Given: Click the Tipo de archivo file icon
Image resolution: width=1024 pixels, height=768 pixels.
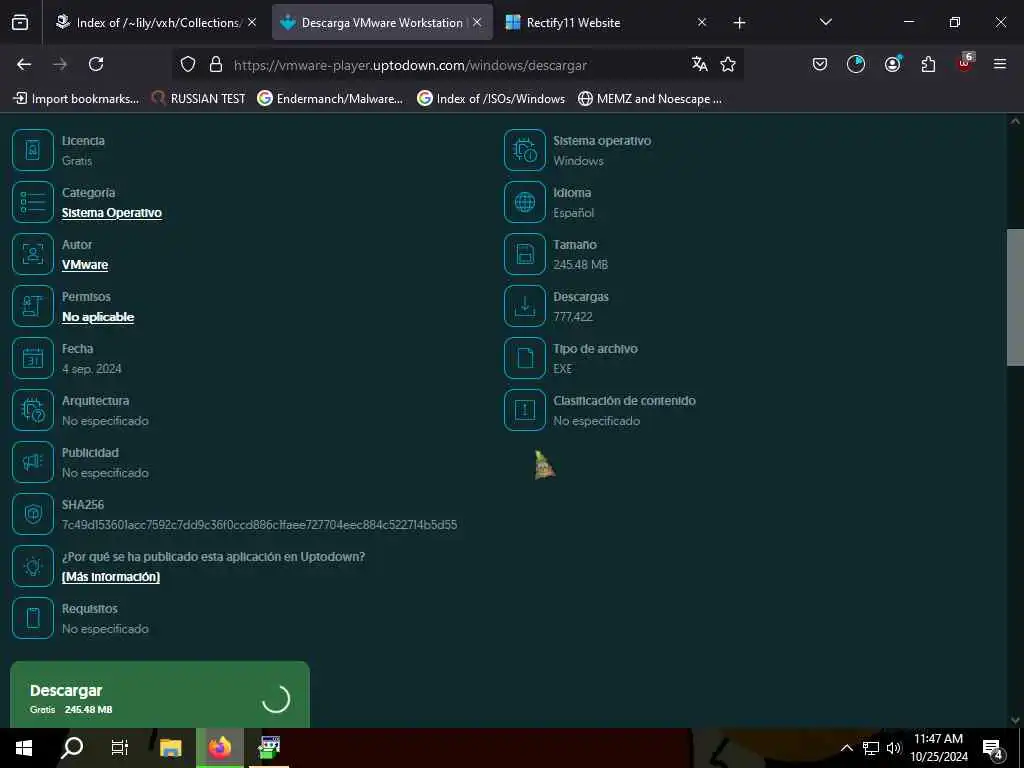Looking at the screenshot, I should pyautogui.click(x=524, y=358).
